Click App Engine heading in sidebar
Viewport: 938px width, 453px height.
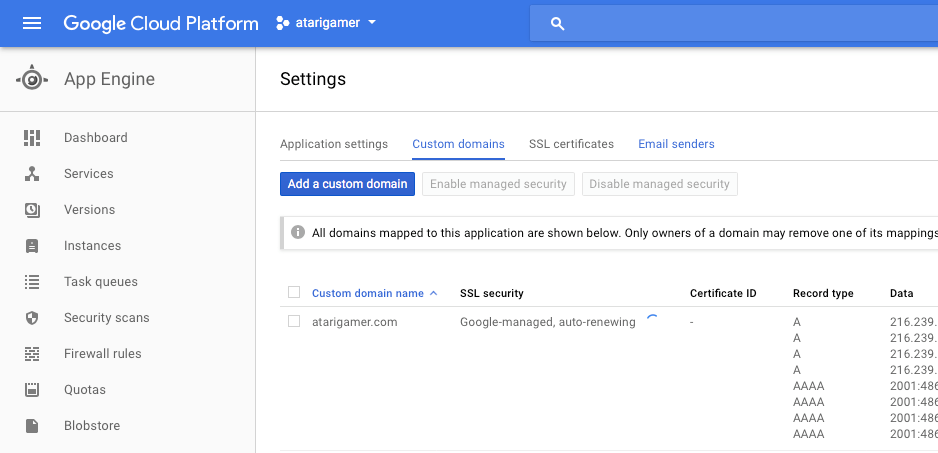point(109,79)
